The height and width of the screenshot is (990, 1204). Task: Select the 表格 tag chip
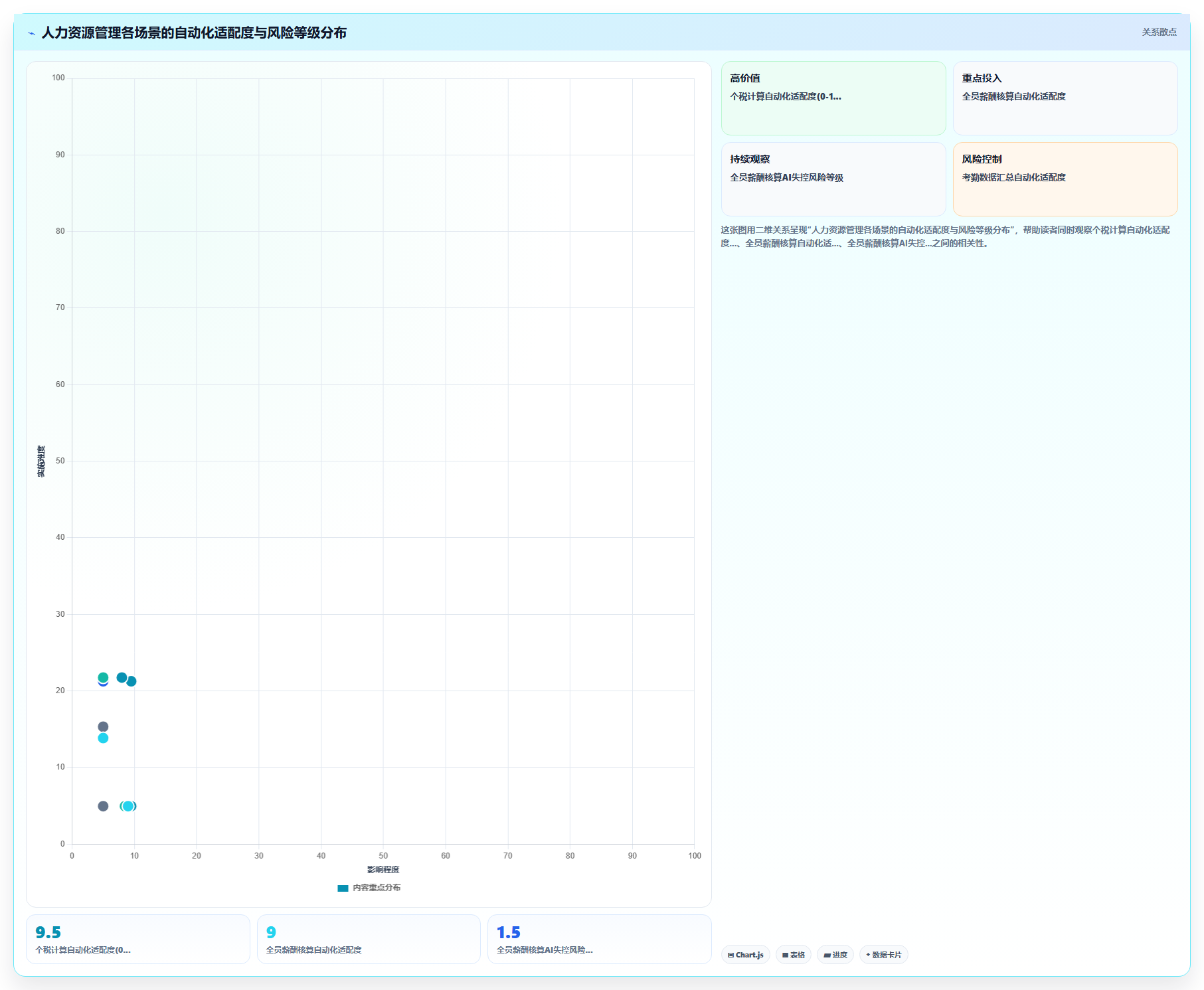coord(794,955)
